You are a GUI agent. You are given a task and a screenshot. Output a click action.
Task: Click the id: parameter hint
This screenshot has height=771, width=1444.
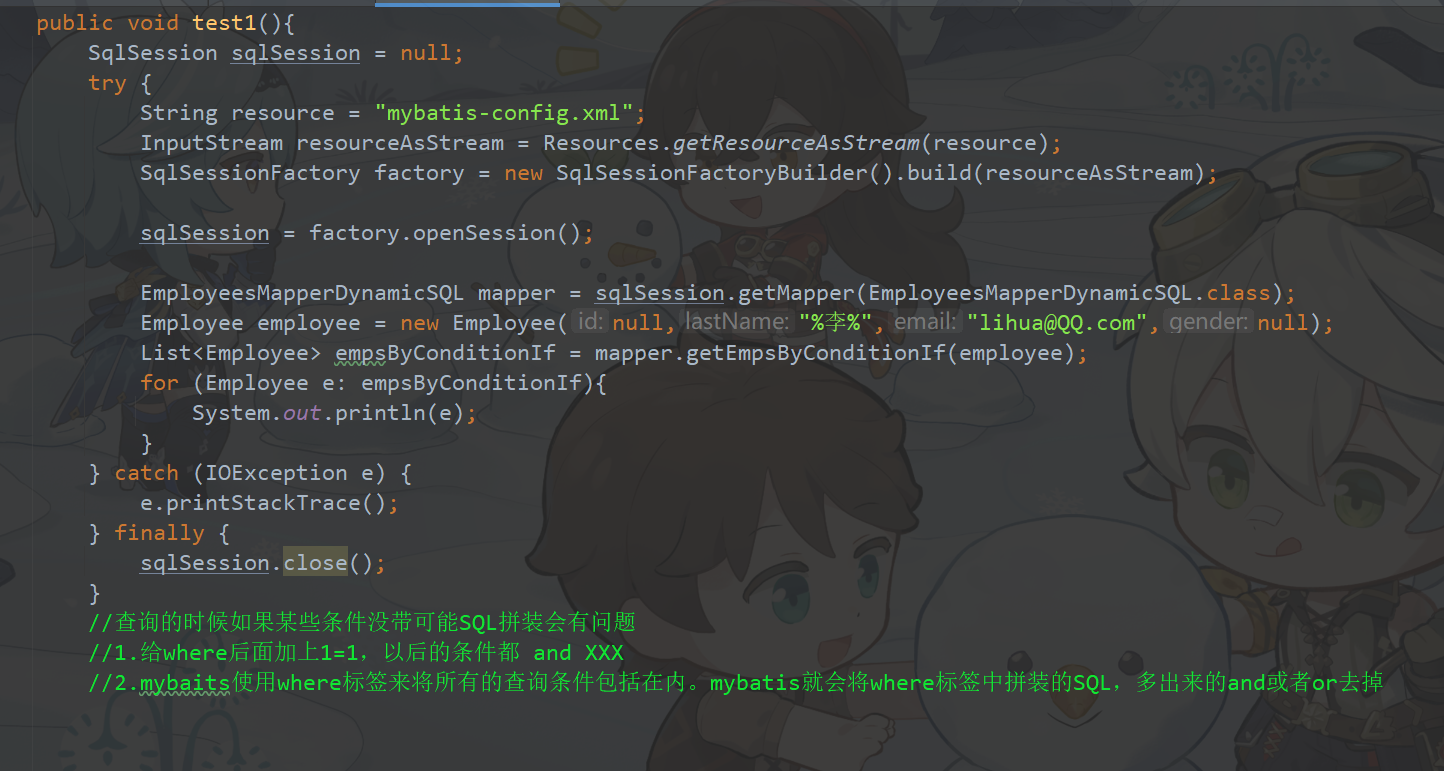point(592,323)
